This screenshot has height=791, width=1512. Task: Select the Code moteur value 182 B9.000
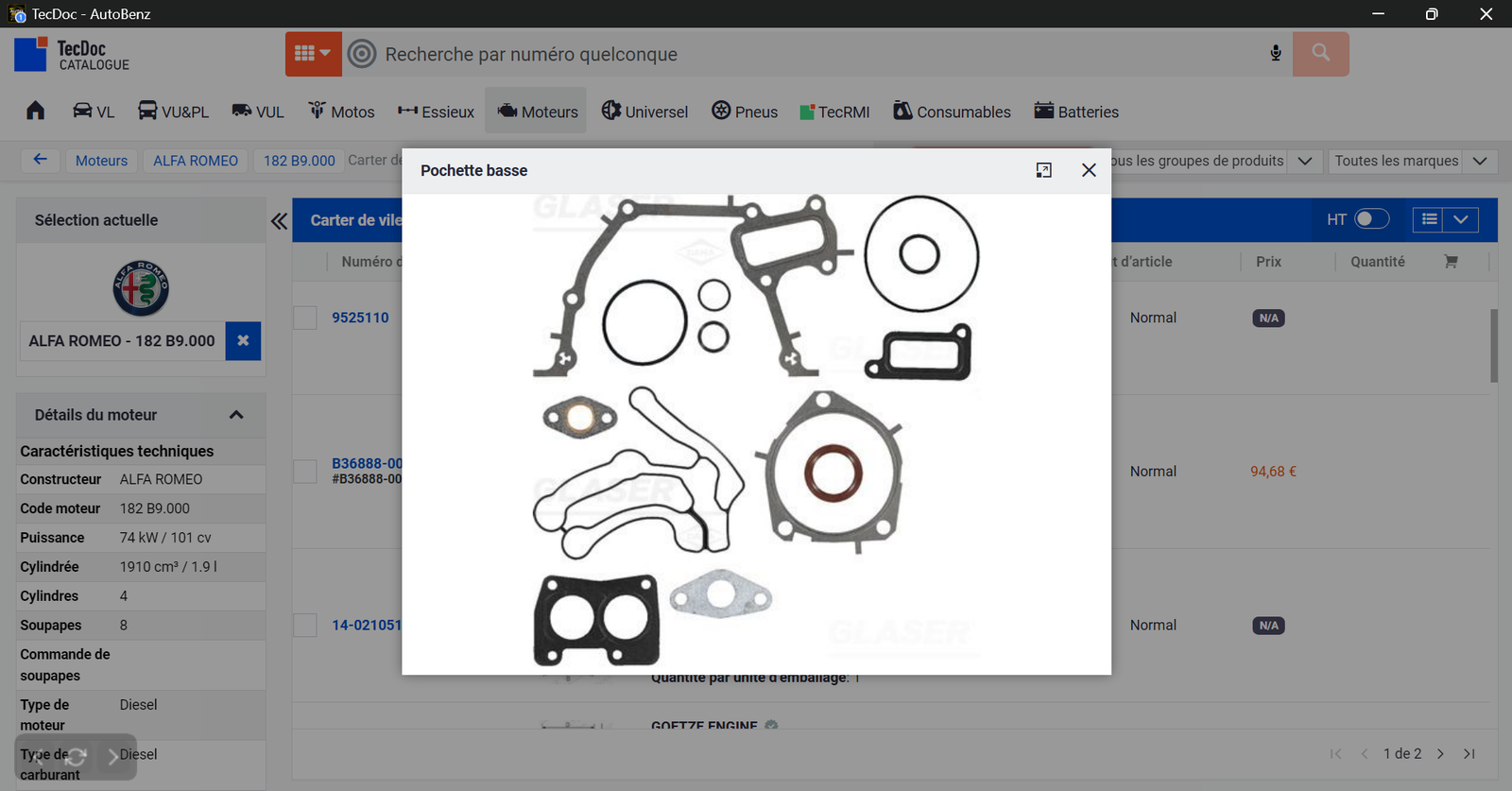[x=155, y=508]
